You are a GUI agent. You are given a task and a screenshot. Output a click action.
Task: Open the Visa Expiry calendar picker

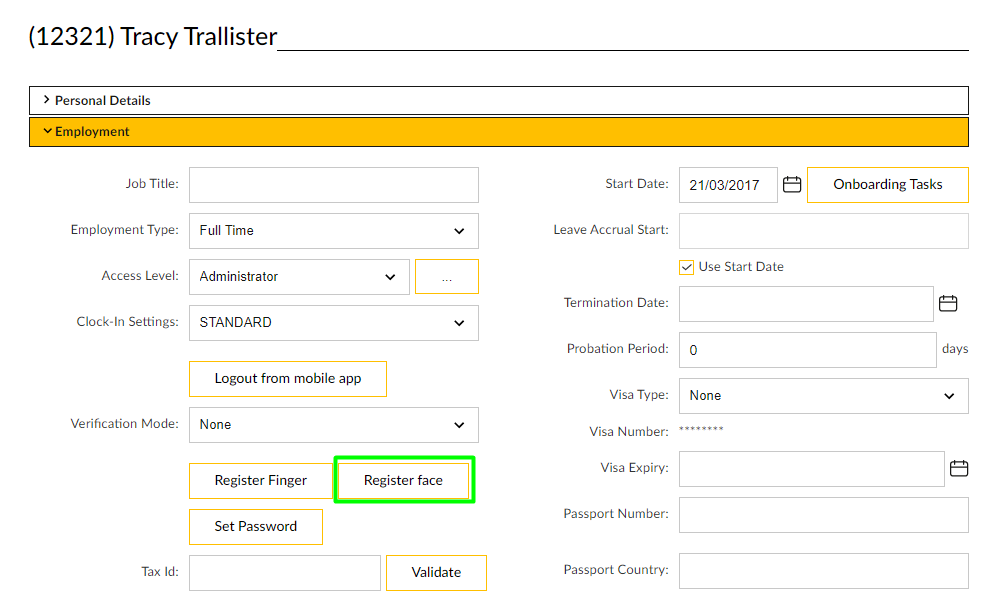pos(959,469)
